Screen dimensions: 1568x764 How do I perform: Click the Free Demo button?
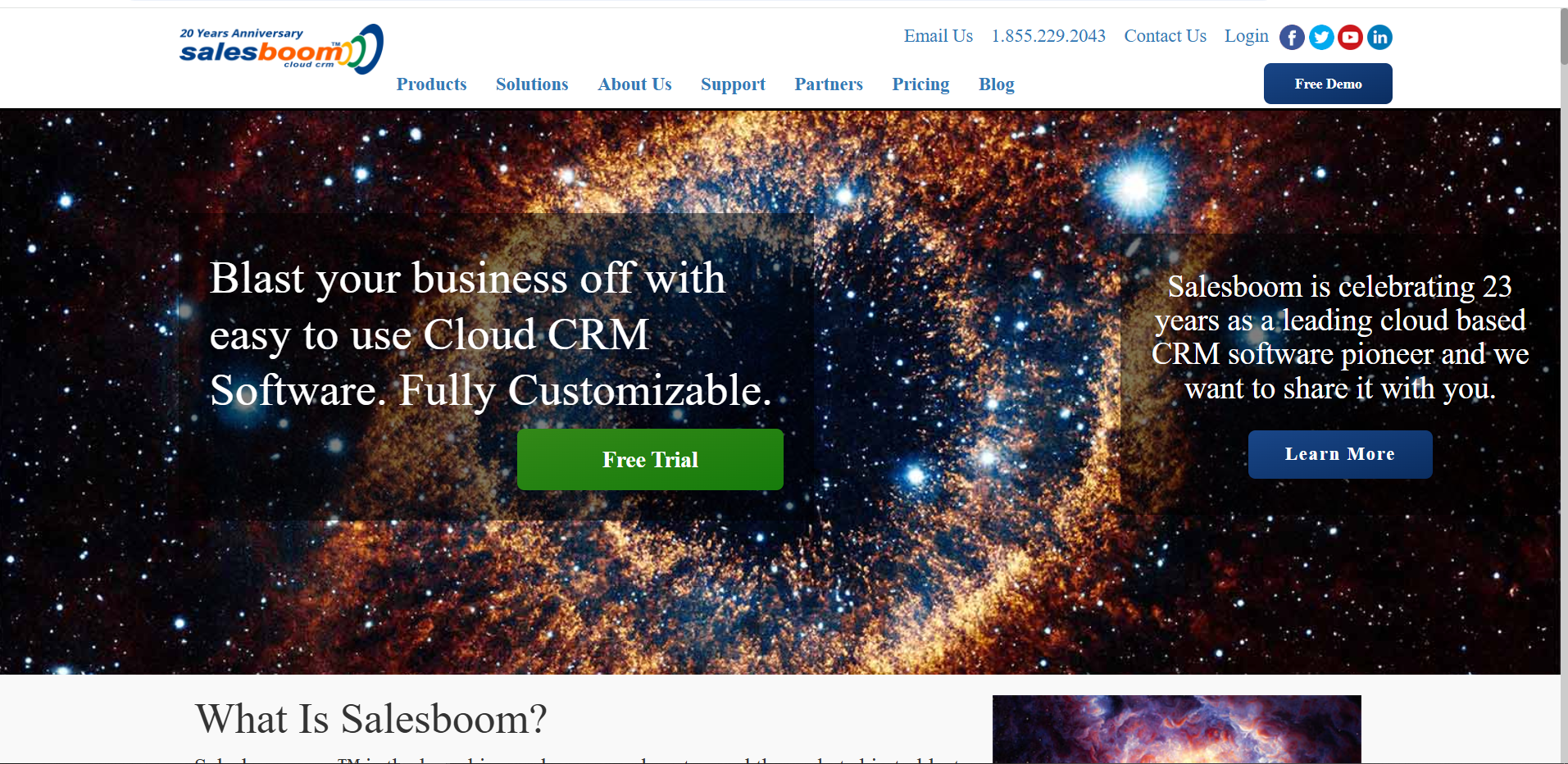(1328, 84)
